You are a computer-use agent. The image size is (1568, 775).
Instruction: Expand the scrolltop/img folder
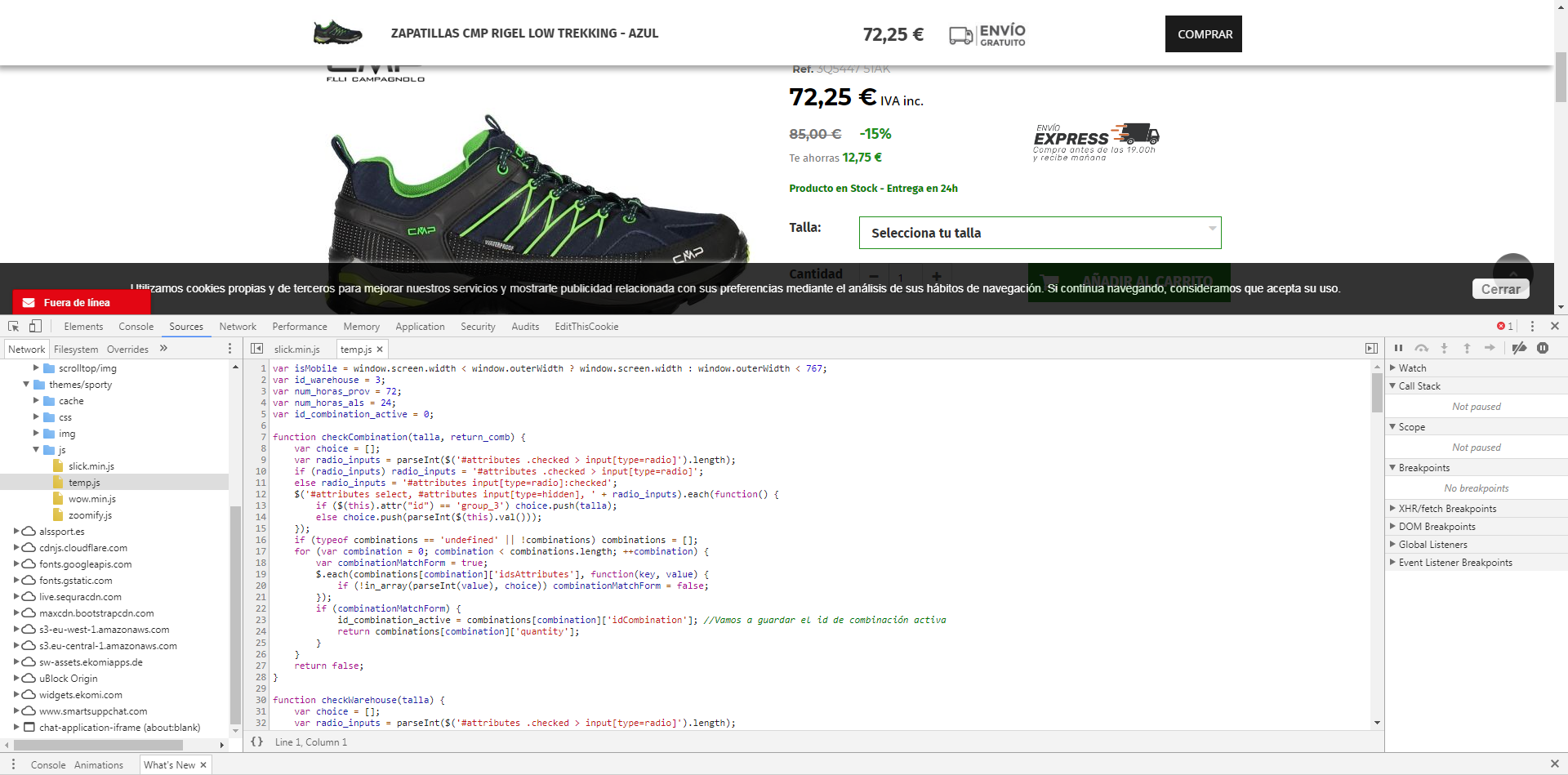[36, 368]
